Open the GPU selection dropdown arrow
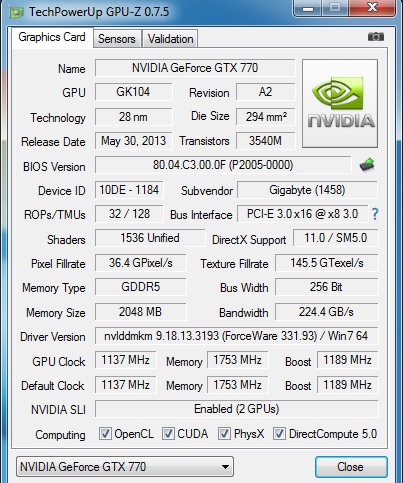Viewport: 403px width, 483px height. tap(225, 467)
